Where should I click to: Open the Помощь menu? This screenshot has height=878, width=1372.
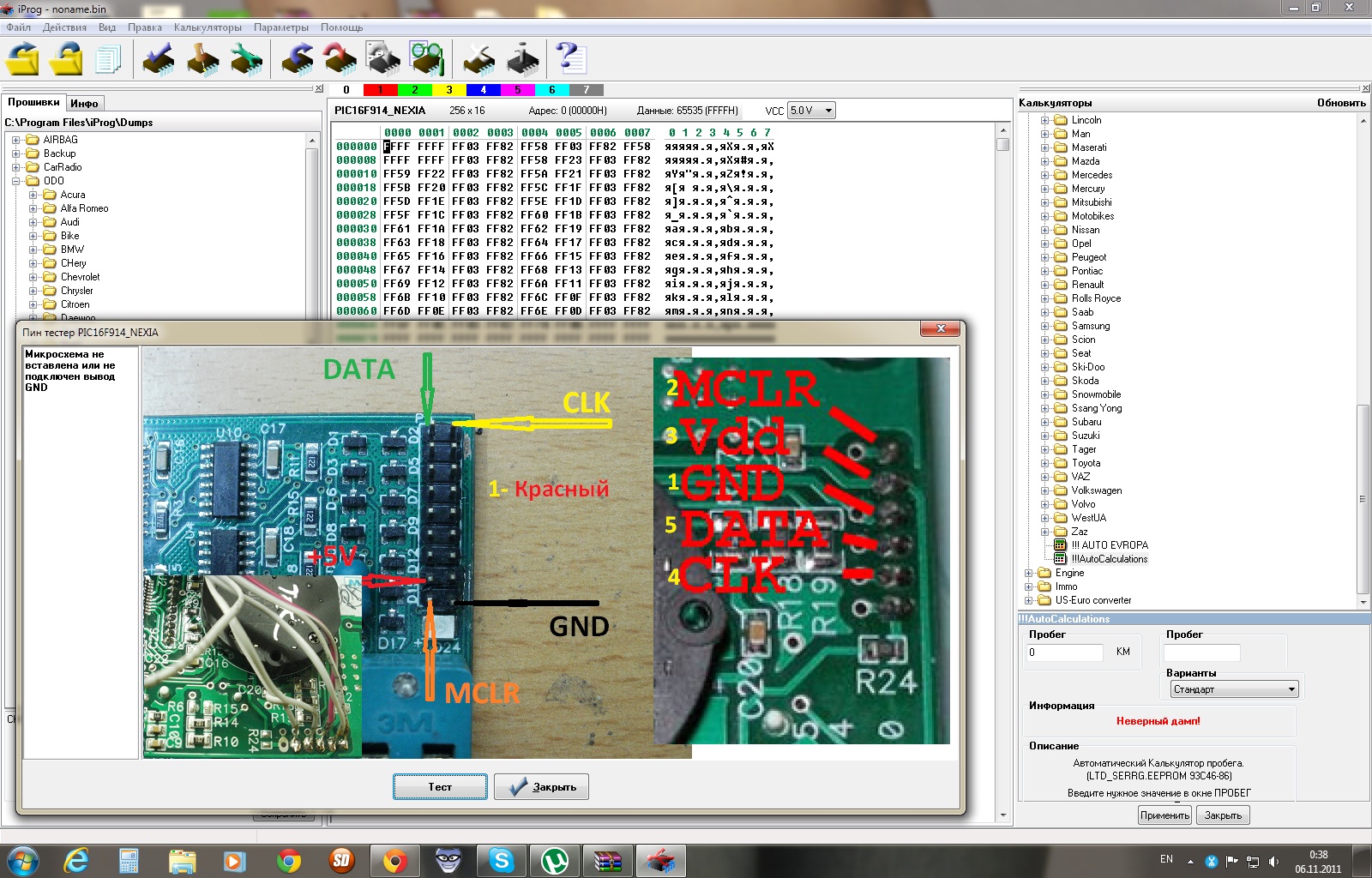(x=342, y=27)
